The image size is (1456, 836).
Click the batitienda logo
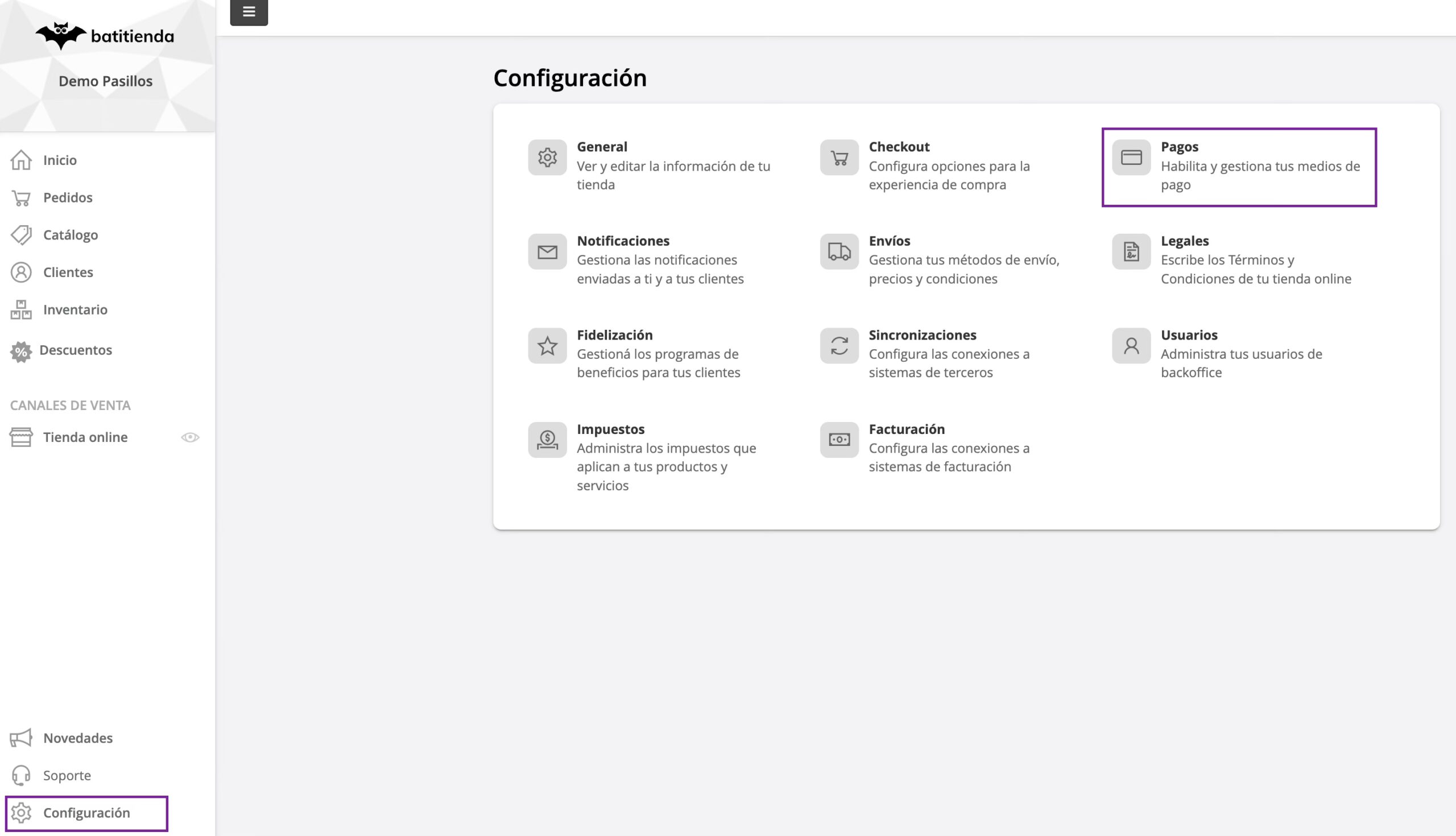[x=105, y=36]
